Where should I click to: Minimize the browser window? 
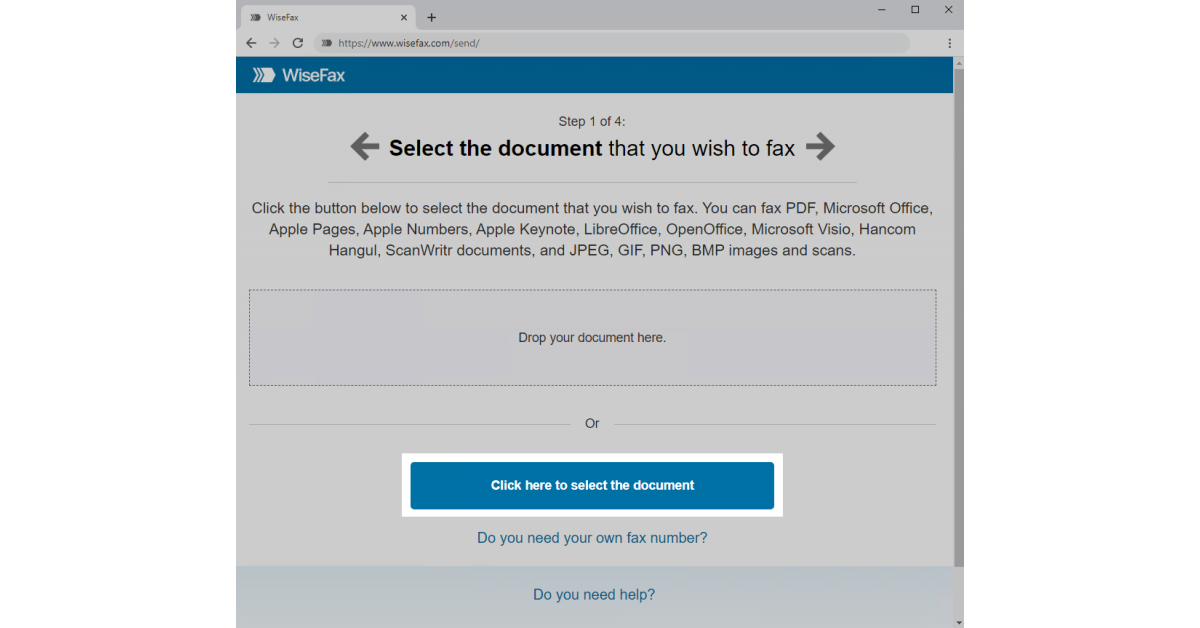click(881, 10)
